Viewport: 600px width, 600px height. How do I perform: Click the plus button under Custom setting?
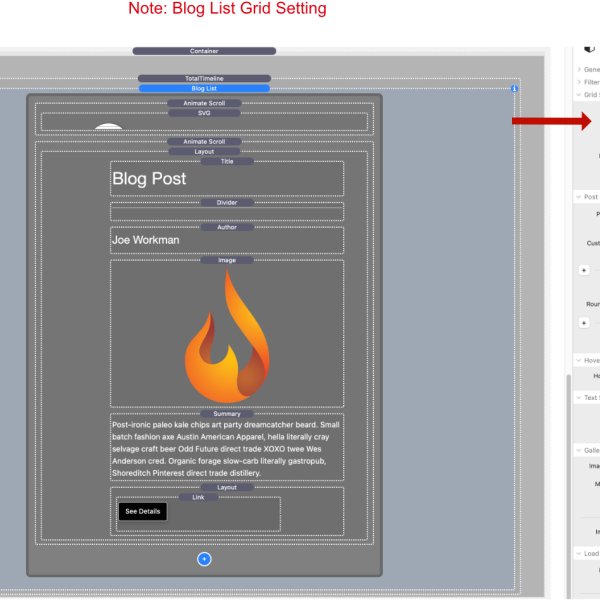click(584, 270)
